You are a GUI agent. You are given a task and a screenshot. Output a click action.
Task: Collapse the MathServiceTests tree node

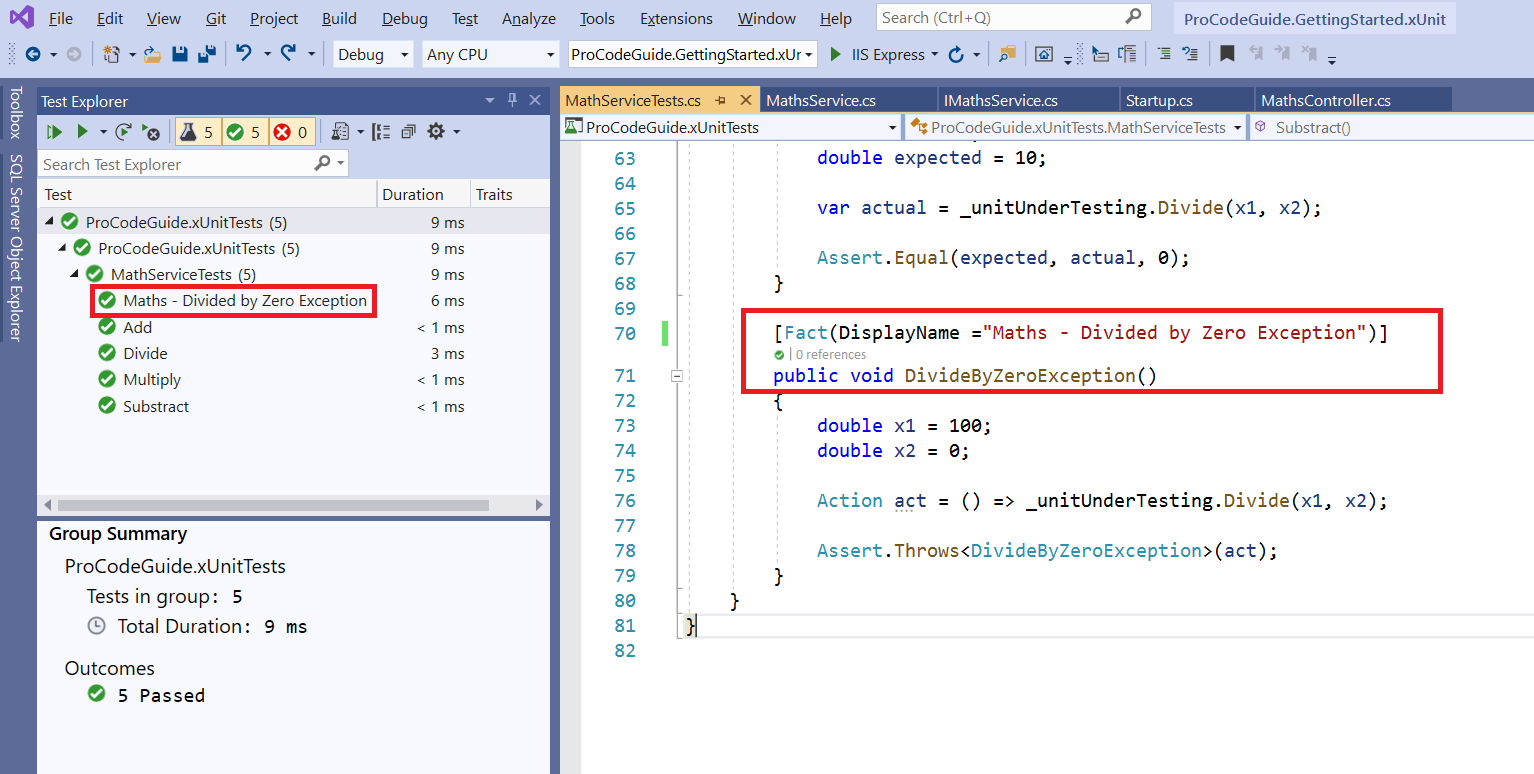point(76,275)
